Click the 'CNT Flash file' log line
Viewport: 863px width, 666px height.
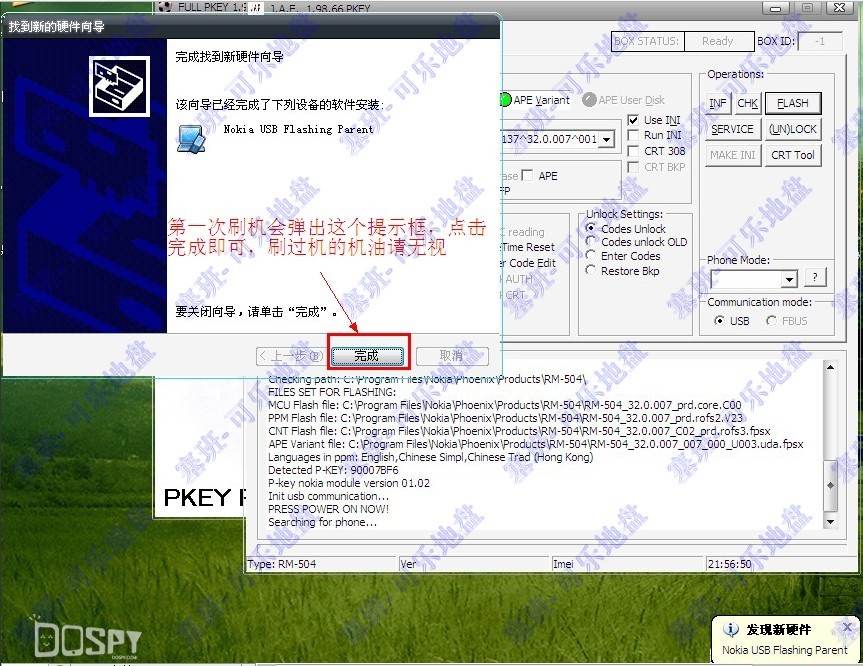click(x=519, y=431)
